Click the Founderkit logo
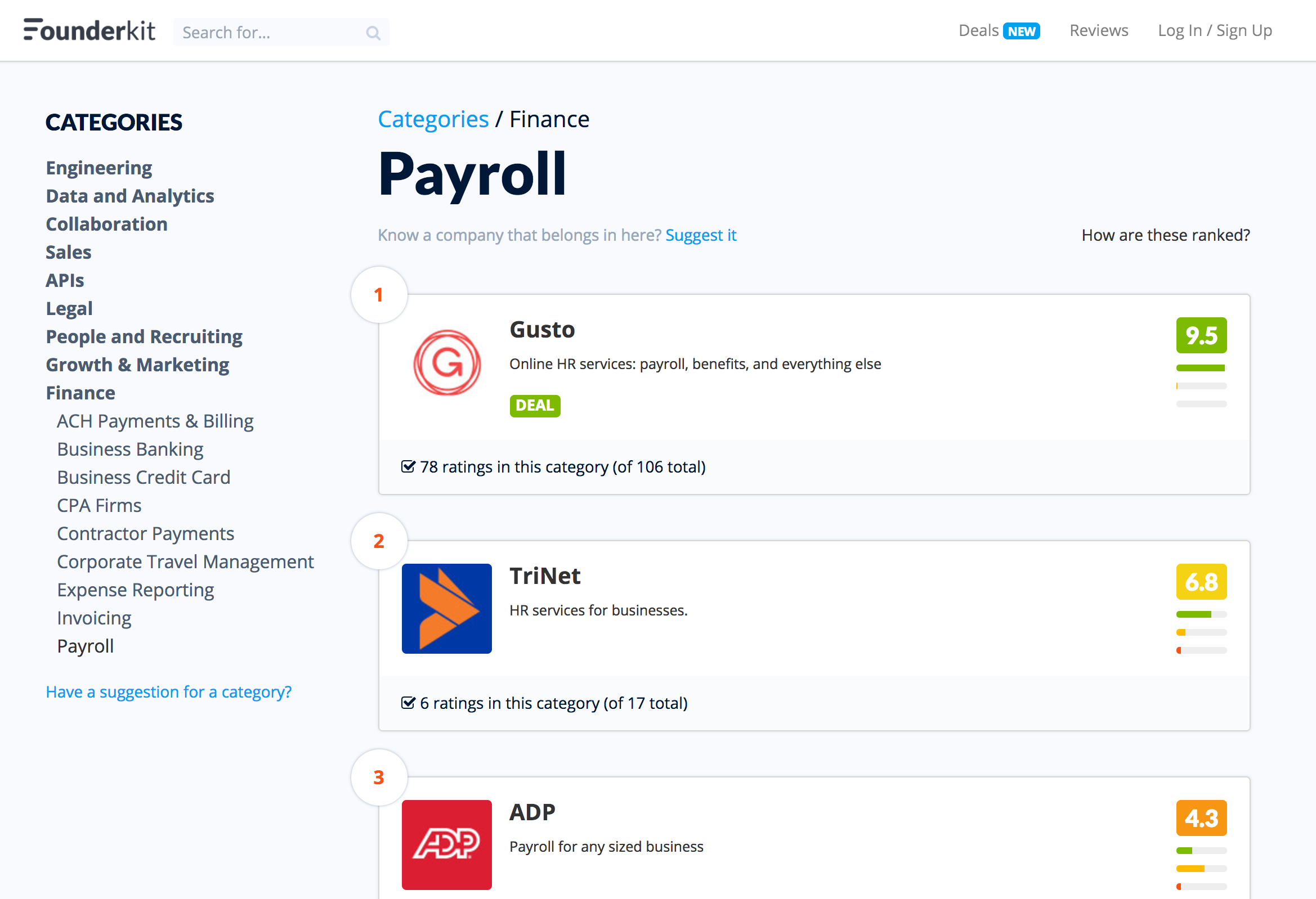The width and height of the screenshot is (1316, 899). [x=89, y=30]
